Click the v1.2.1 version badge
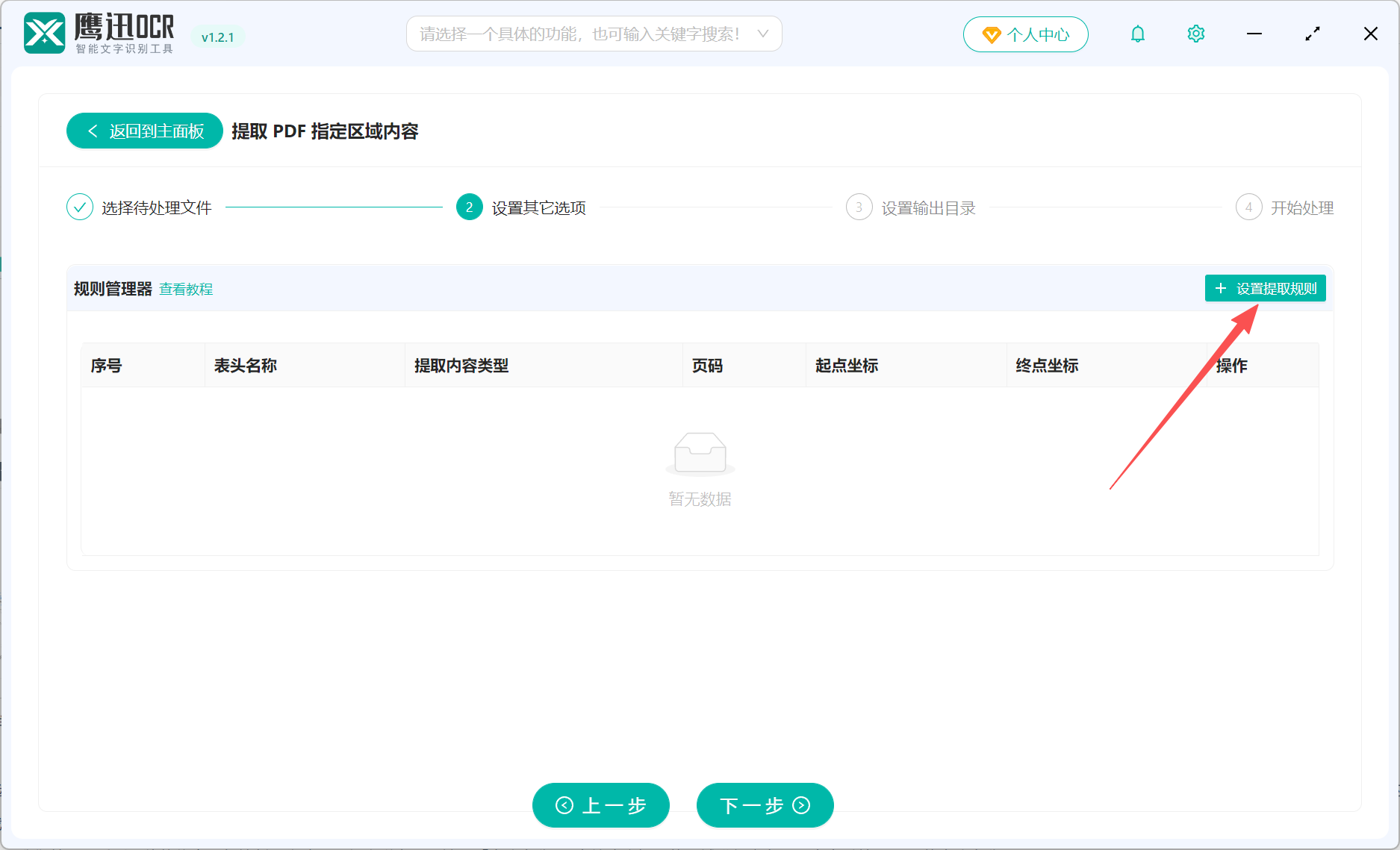 (x=217, y=37)
